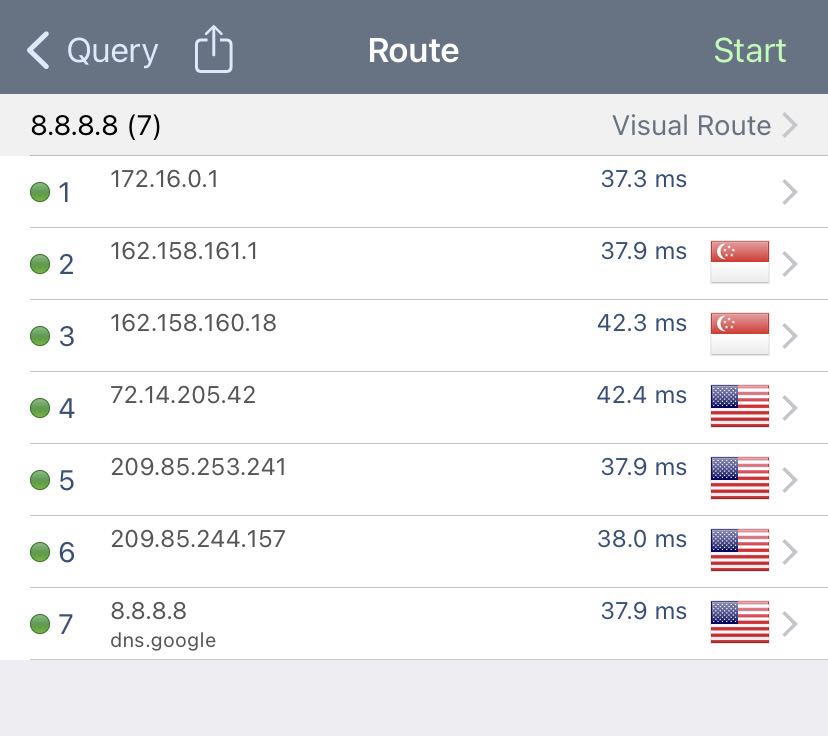828x736 pixels.
Task: Tap the green status dot for hop 1
Action: pyautogui.click(x=40, y=192)
